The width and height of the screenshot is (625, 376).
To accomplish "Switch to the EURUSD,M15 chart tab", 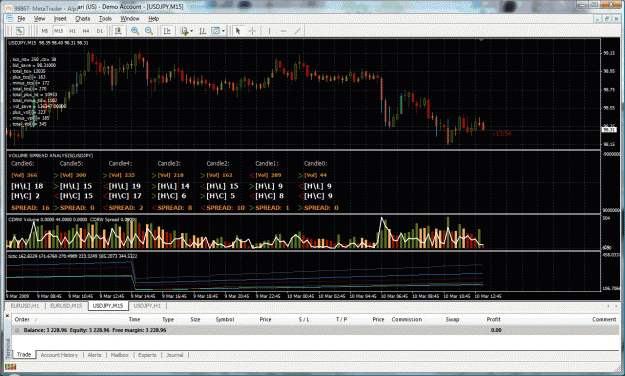I will pos(66,306).
